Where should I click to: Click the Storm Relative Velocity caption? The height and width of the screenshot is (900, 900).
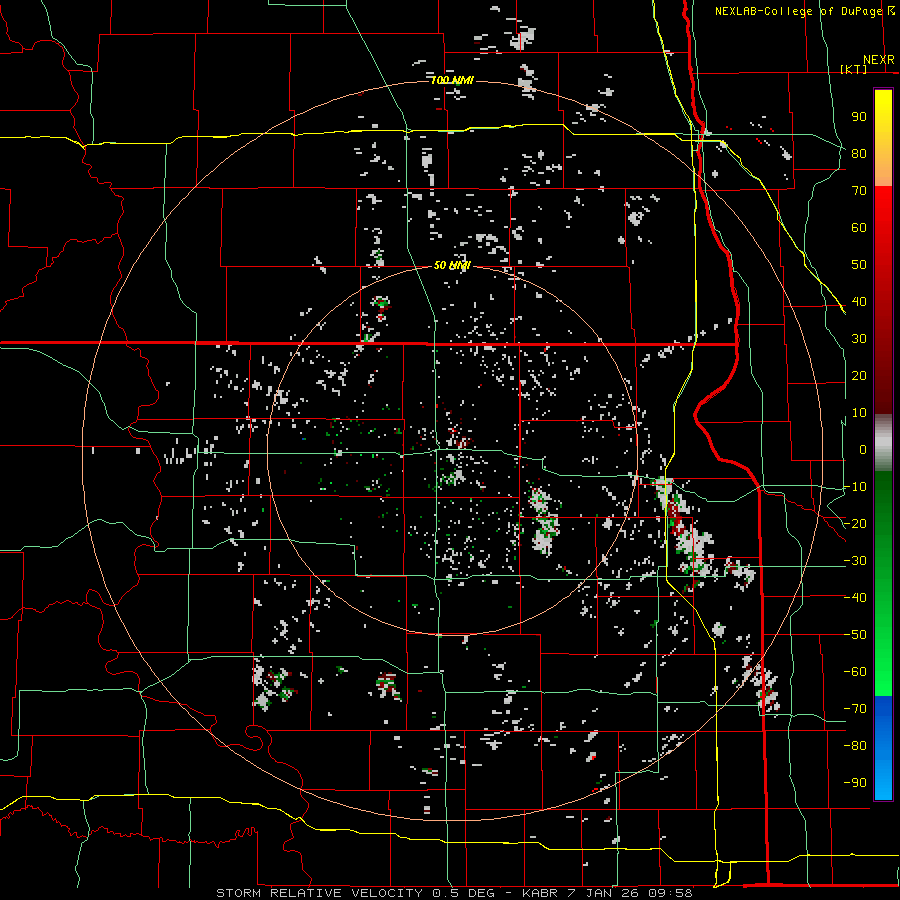(454, 893)
